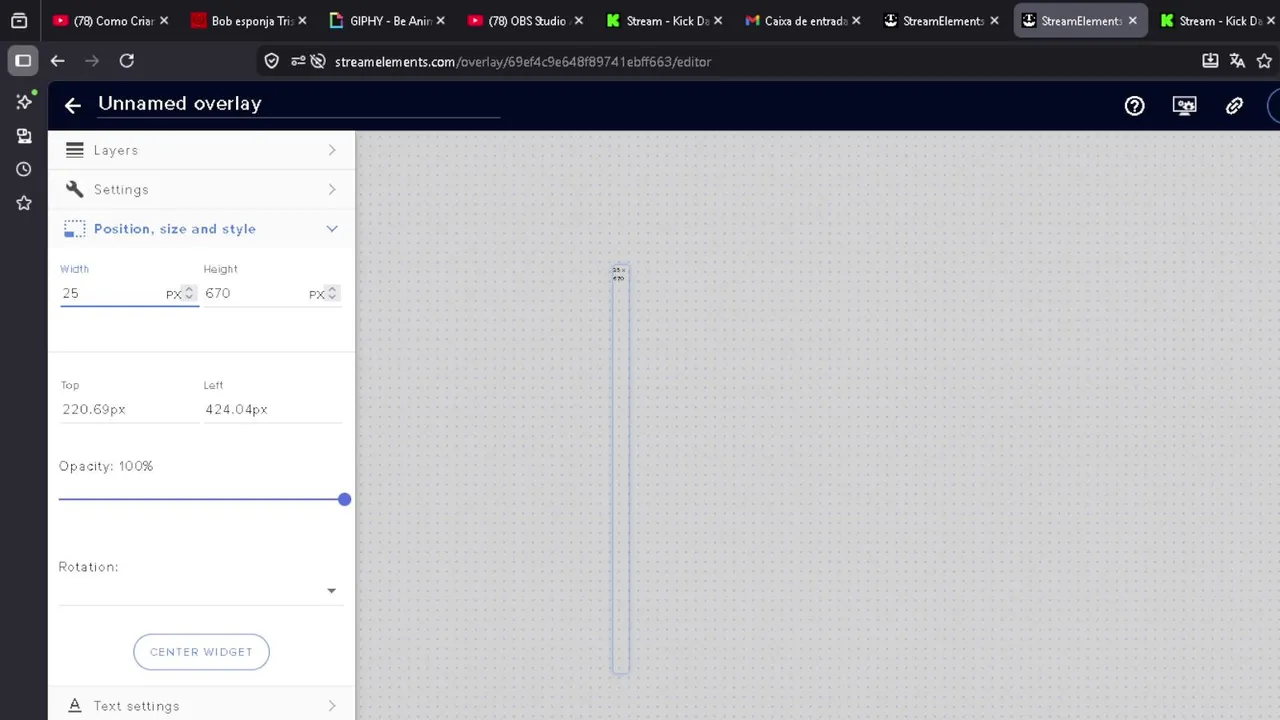The width and height of the screenshot is (1280, 720).
Task: Open the Rotation dropdown
Action: pyautogui.click(x=200, y=590)
